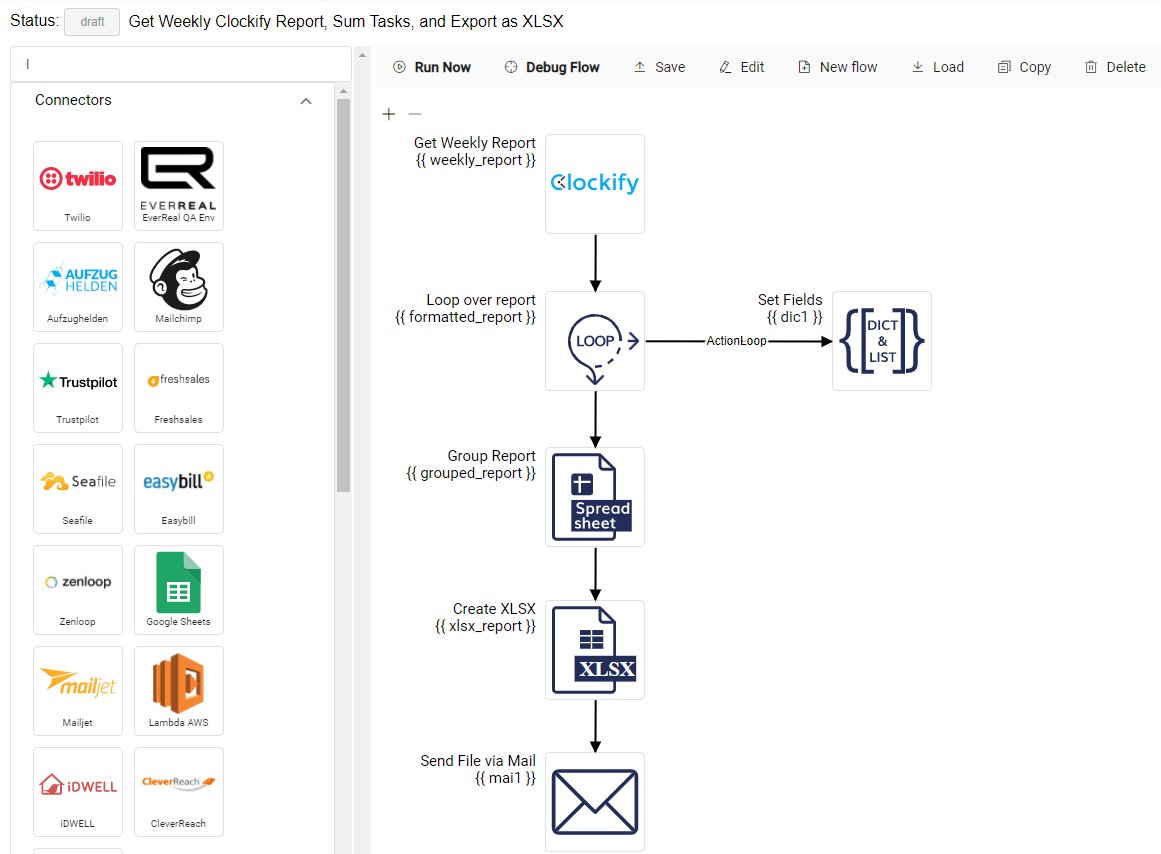The image size is (1161, 854).
Task: Select the iDWELL connector
Action: (x=78, y=792)
